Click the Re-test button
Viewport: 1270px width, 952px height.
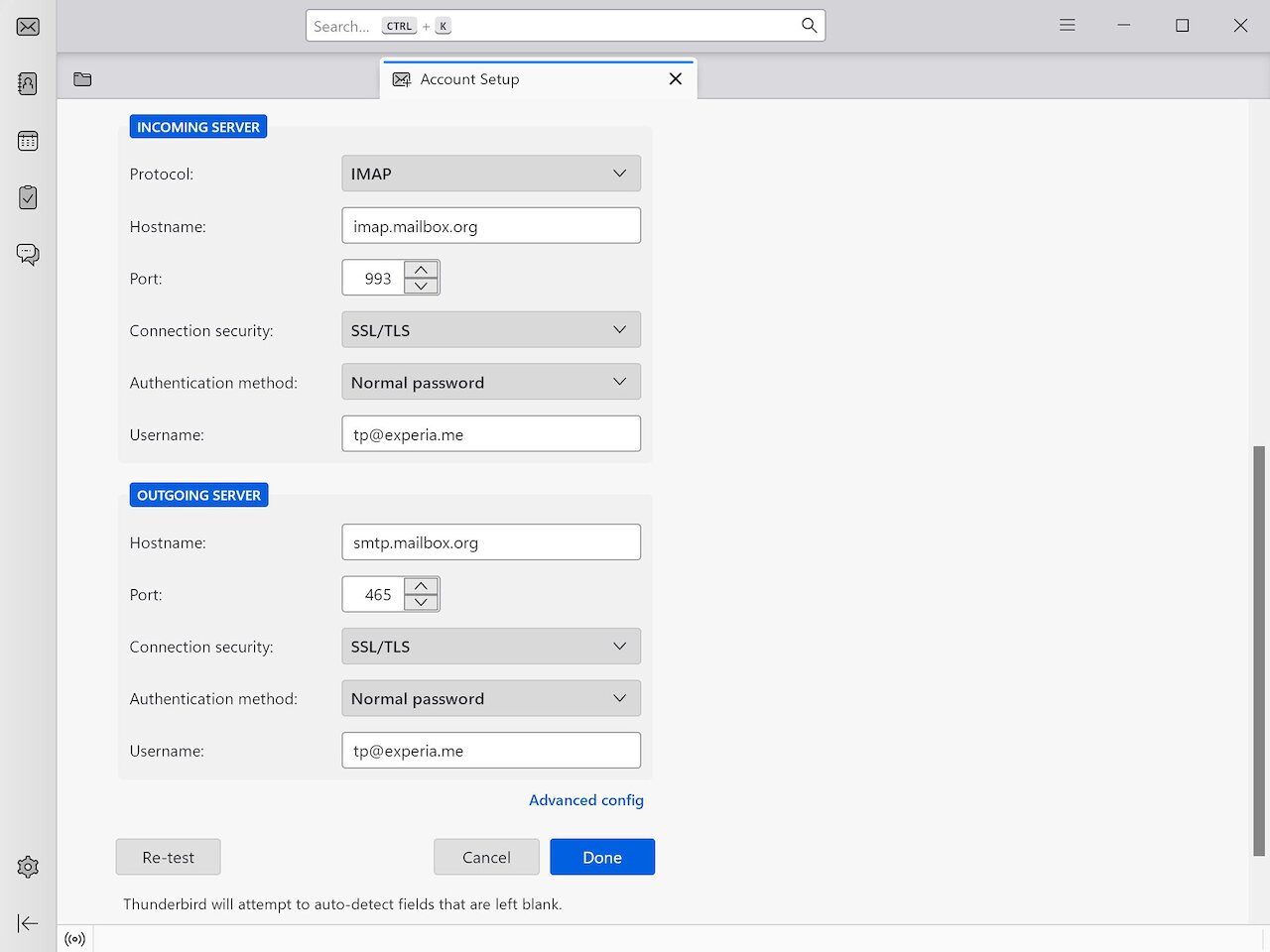coord(168,857)
